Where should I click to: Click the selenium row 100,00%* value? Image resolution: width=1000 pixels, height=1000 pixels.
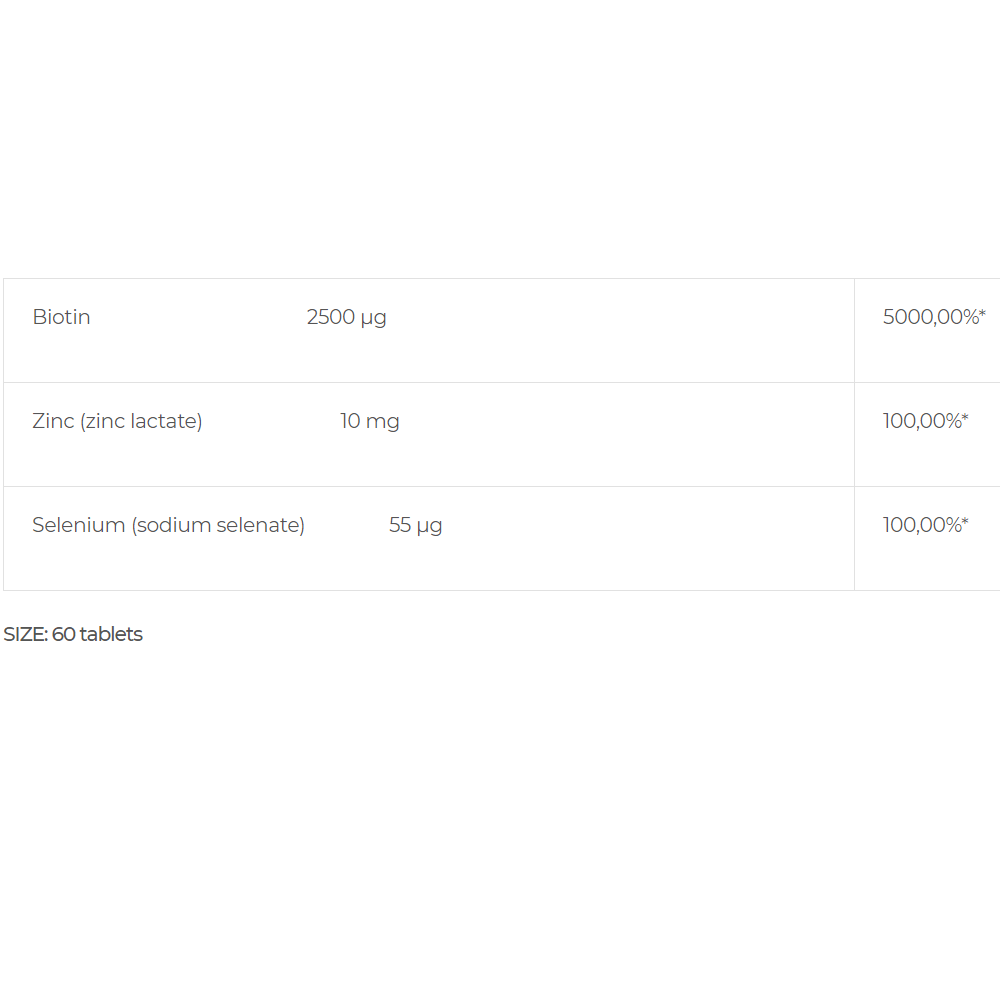[925, 525]
